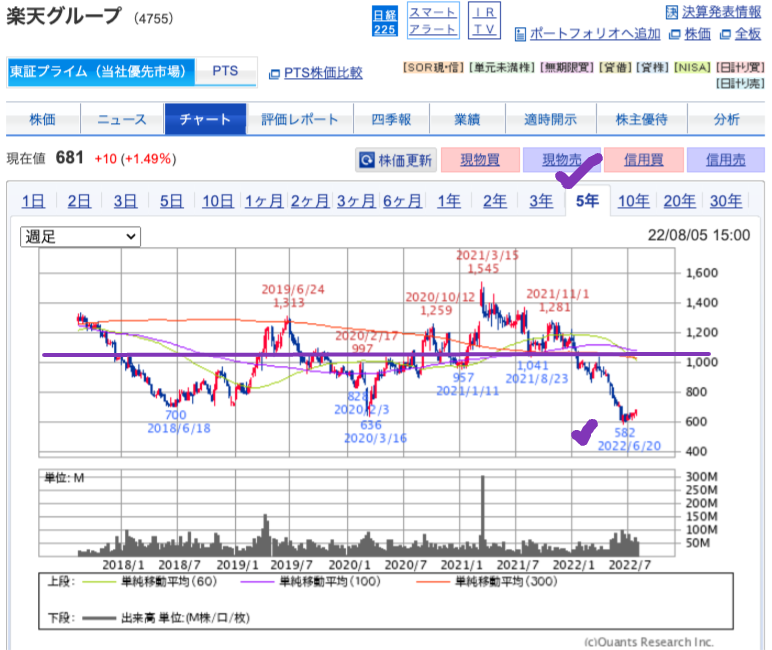Select the 2日 chart period
The width and height of the screenshot is (772, 650).
point(79,201)
